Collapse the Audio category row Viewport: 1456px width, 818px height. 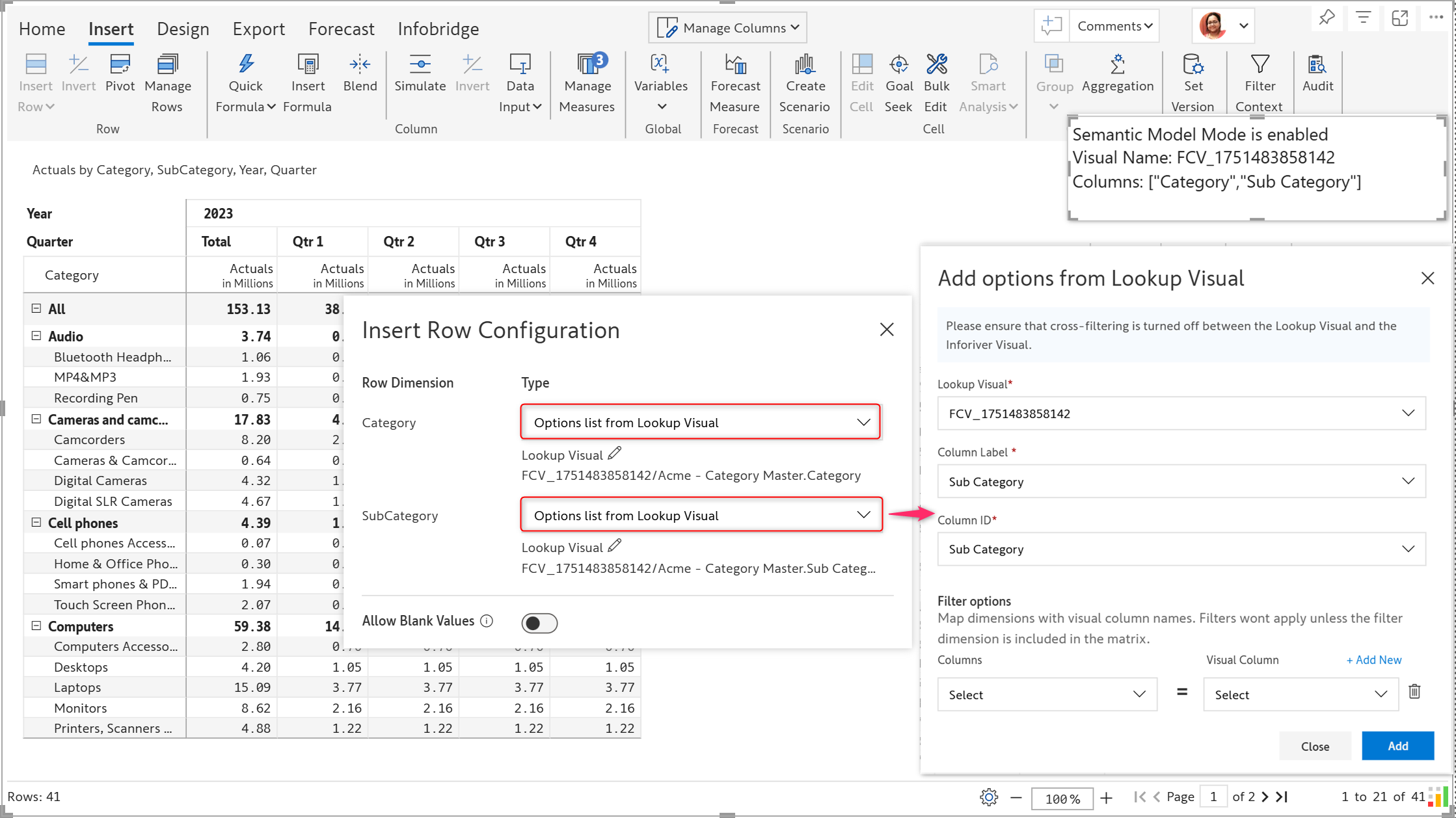click(36, 336)
